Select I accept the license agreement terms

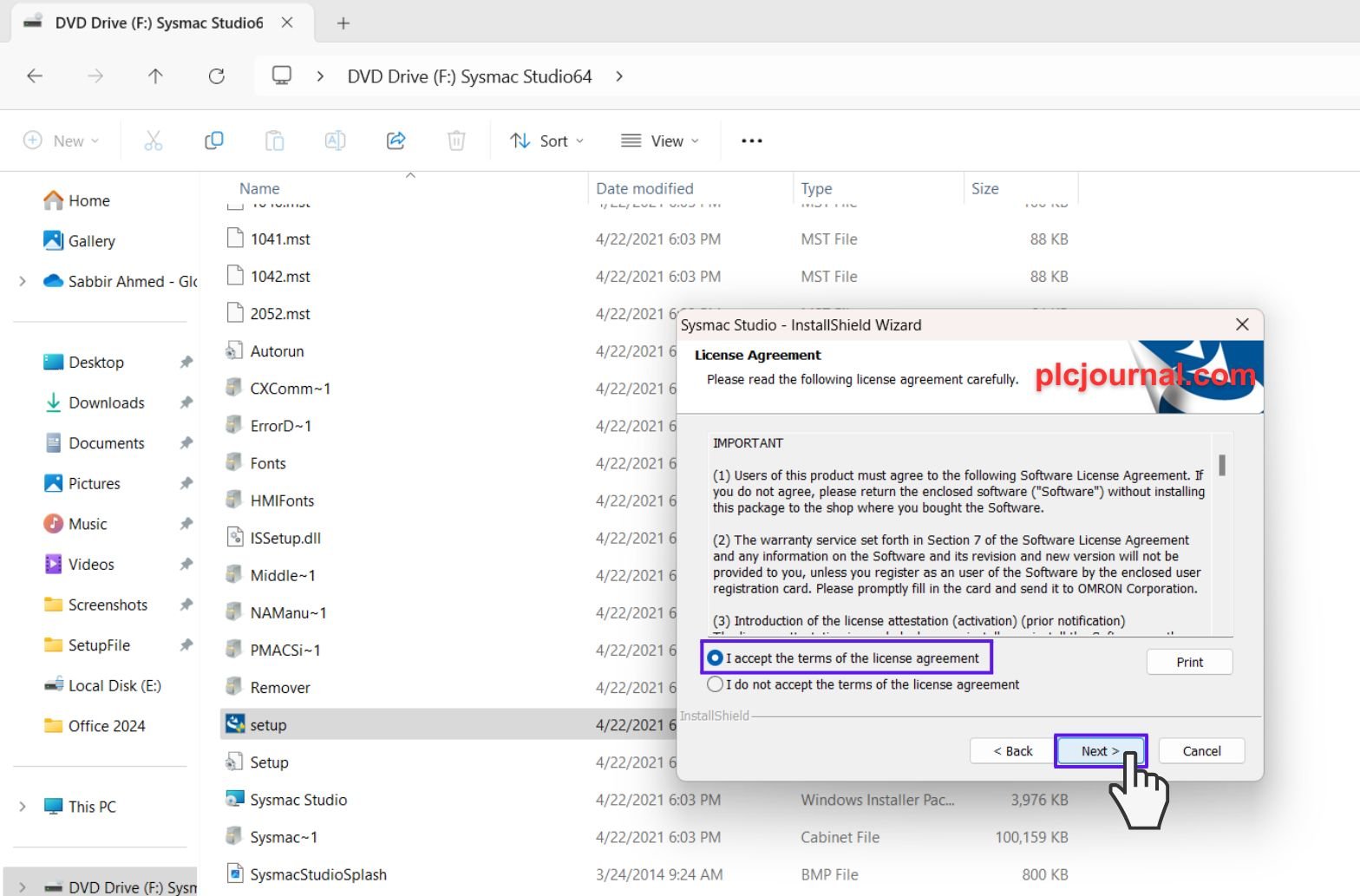716,658
